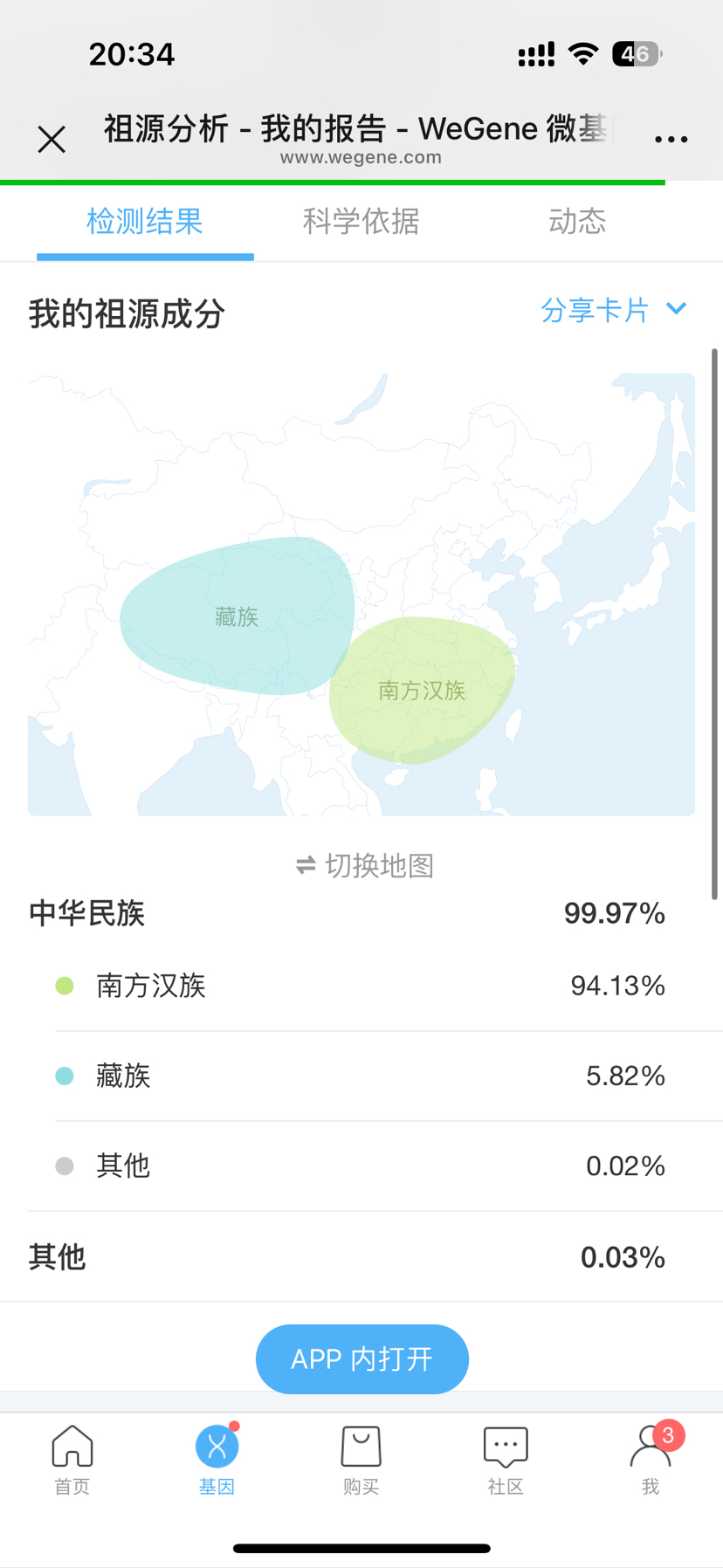Image resolution: width=723 pixels, height=1568 pixels.
Task: Switch to the 科学依据 tab
Action: pos(361,222)
